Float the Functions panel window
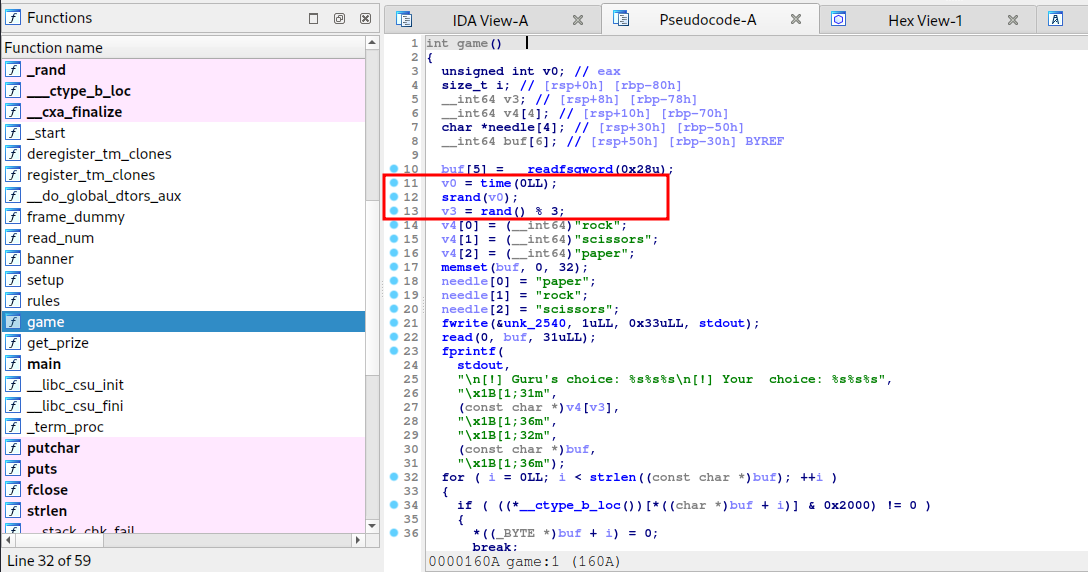Screen dimensions: 1088x572 point(339,18)
